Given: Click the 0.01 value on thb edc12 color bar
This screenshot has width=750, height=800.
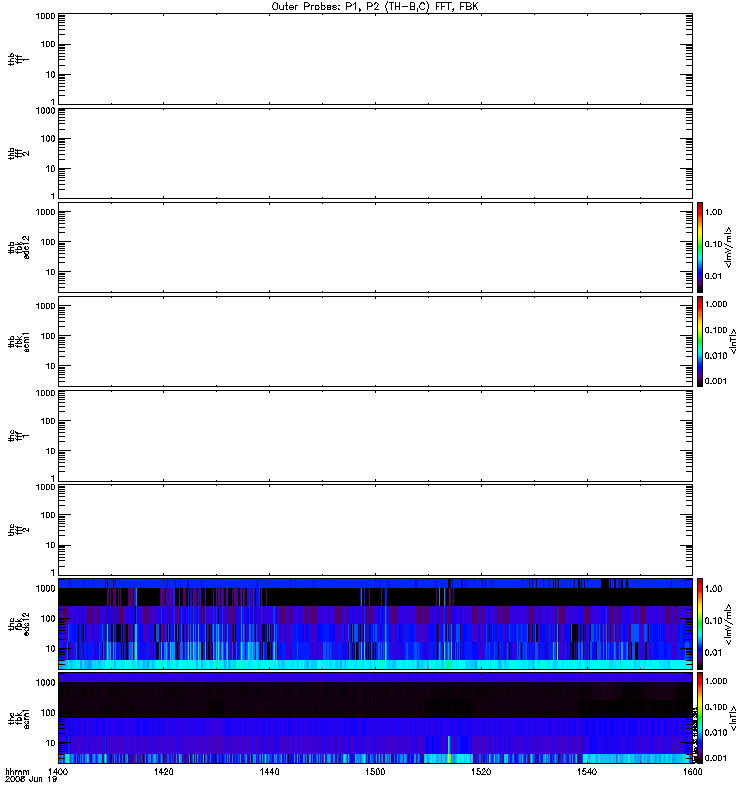Looking at the screenshot, I should pyautogui.click(x=713, y=276).
